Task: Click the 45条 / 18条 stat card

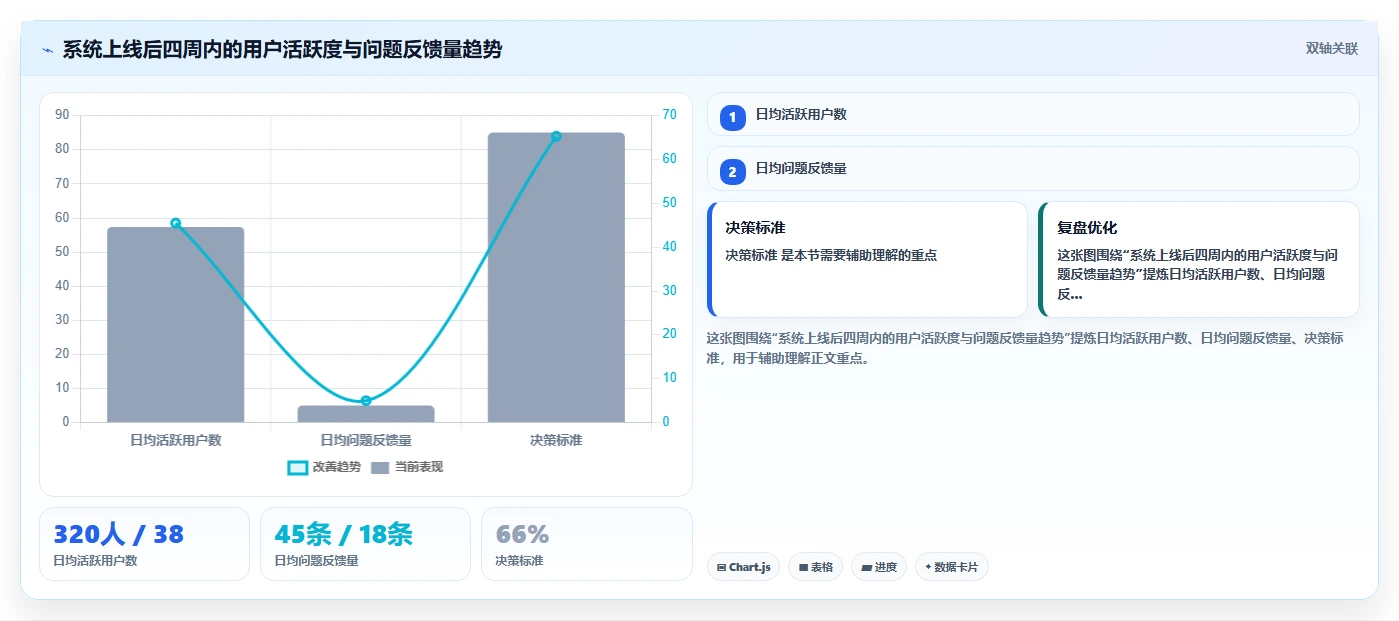Action: point(365,544)
